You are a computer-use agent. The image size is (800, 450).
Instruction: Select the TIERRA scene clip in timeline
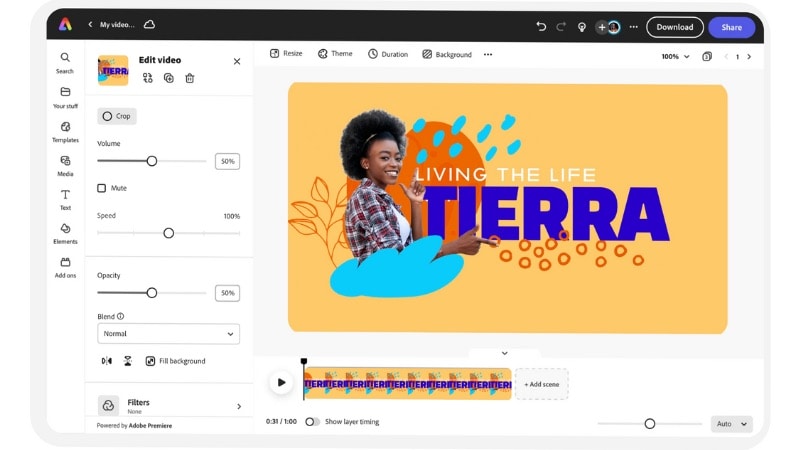coord(408,384)
